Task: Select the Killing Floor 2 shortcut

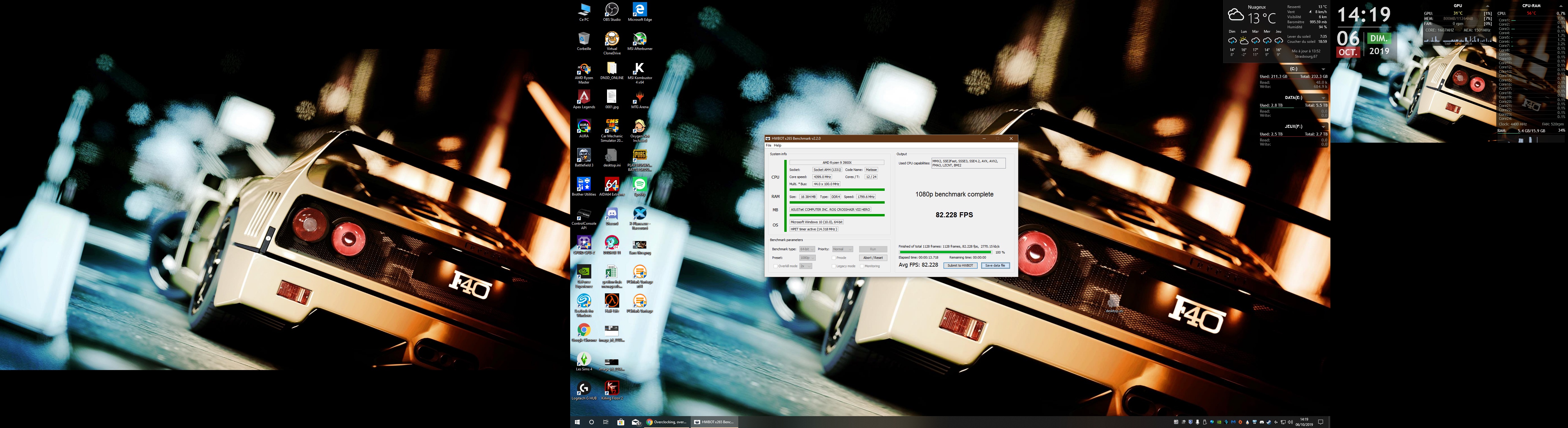Action: point(612,391)
